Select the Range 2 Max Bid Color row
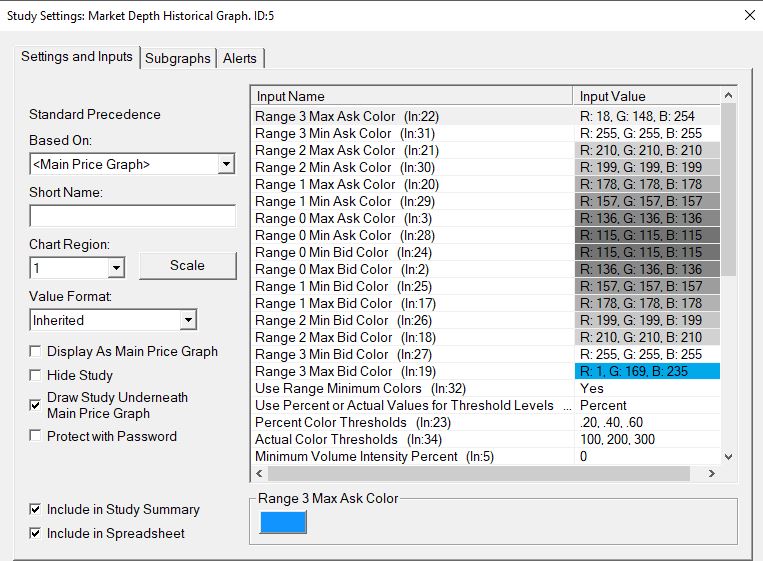This screenshot has height=561, width=763. [x=486, y=337]
